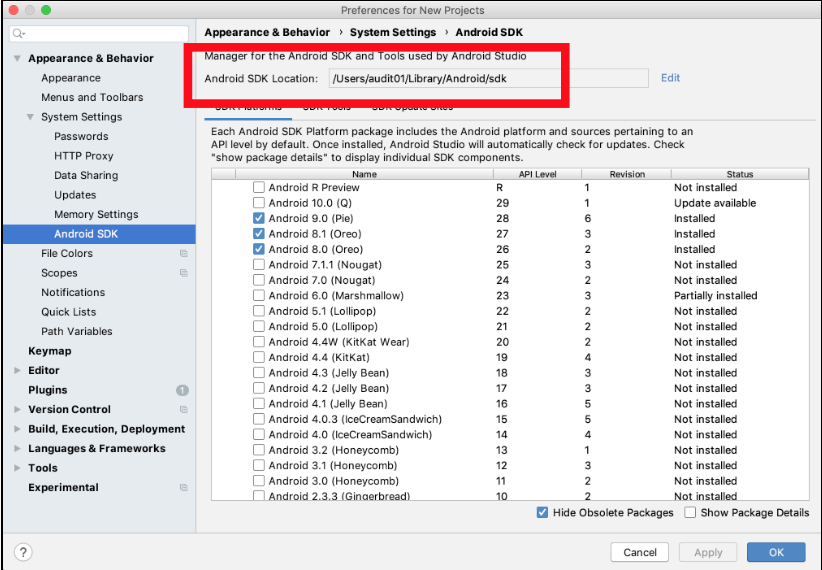This screenshot has height=570, width=822.
Task: Sort by the Status column header
Action: (x=740, y=174)
